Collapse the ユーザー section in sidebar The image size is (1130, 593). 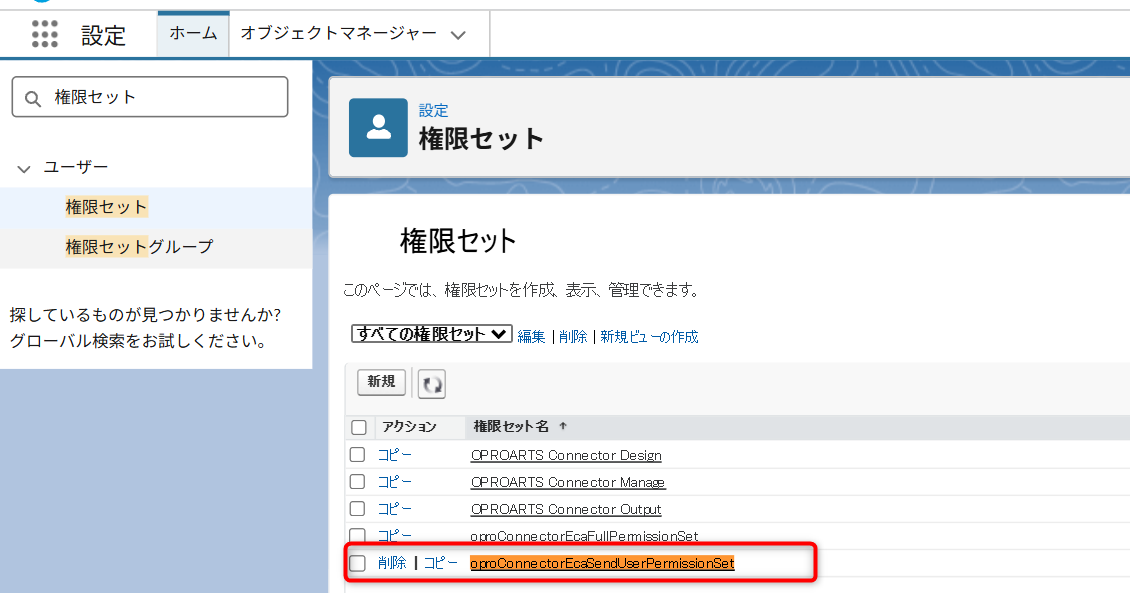(24, 169)
